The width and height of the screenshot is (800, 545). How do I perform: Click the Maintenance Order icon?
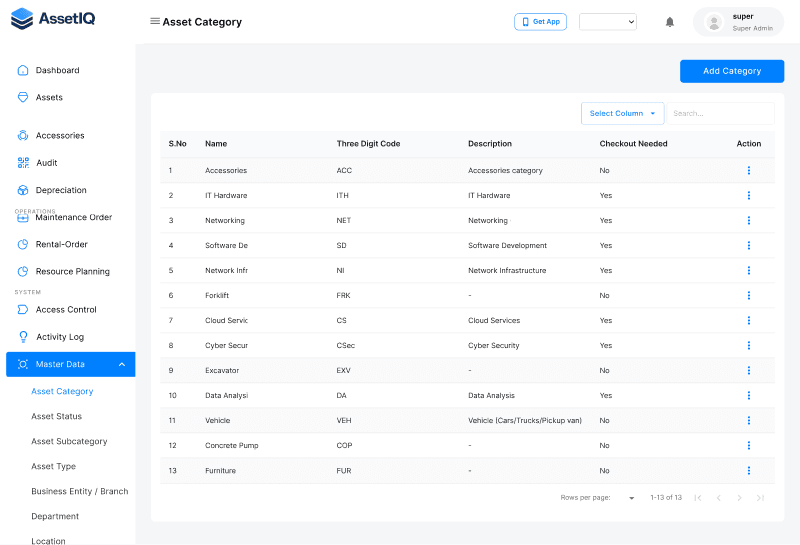click(23, 218)
